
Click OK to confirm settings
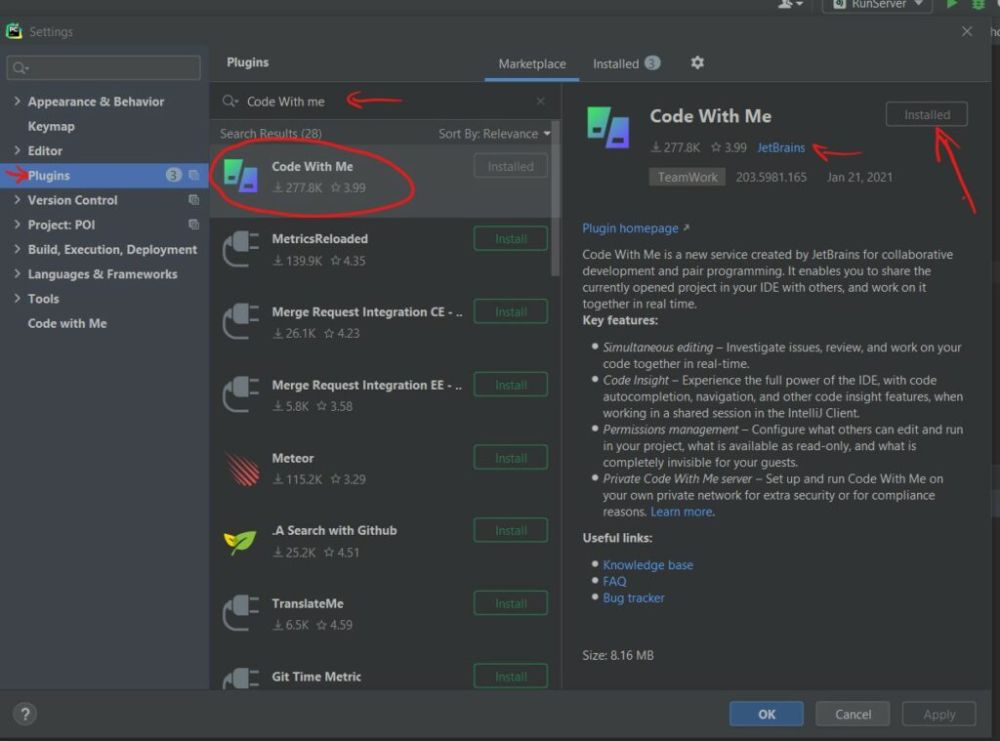click(x=767, y=714)
